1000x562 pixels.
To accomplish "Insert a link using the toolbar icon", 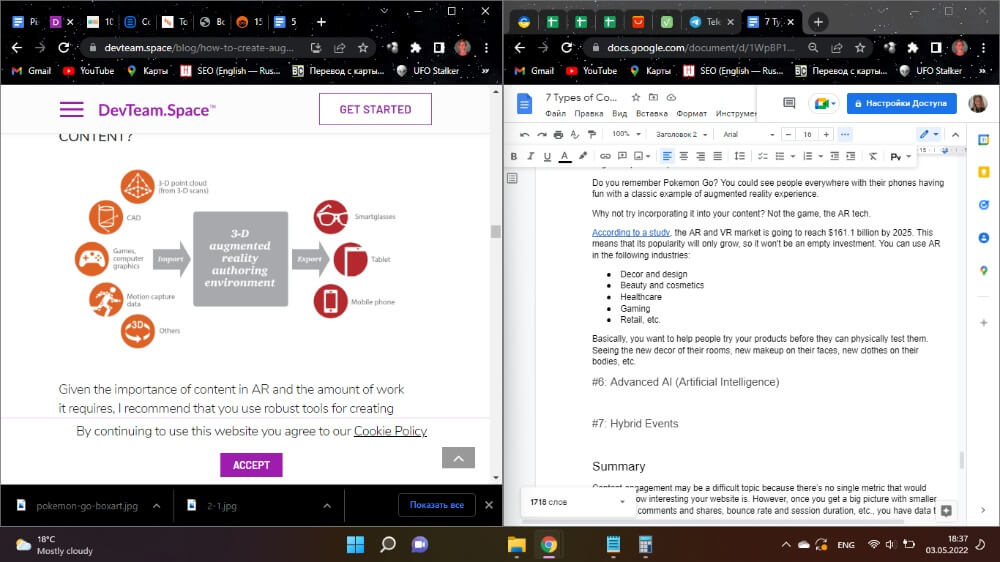I will pyautogui.click(x=605, y=156).
